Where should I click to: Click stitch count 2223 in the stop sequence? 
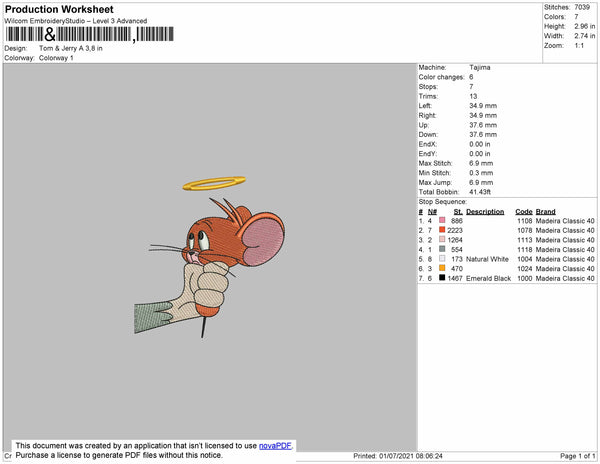point(455,230)
